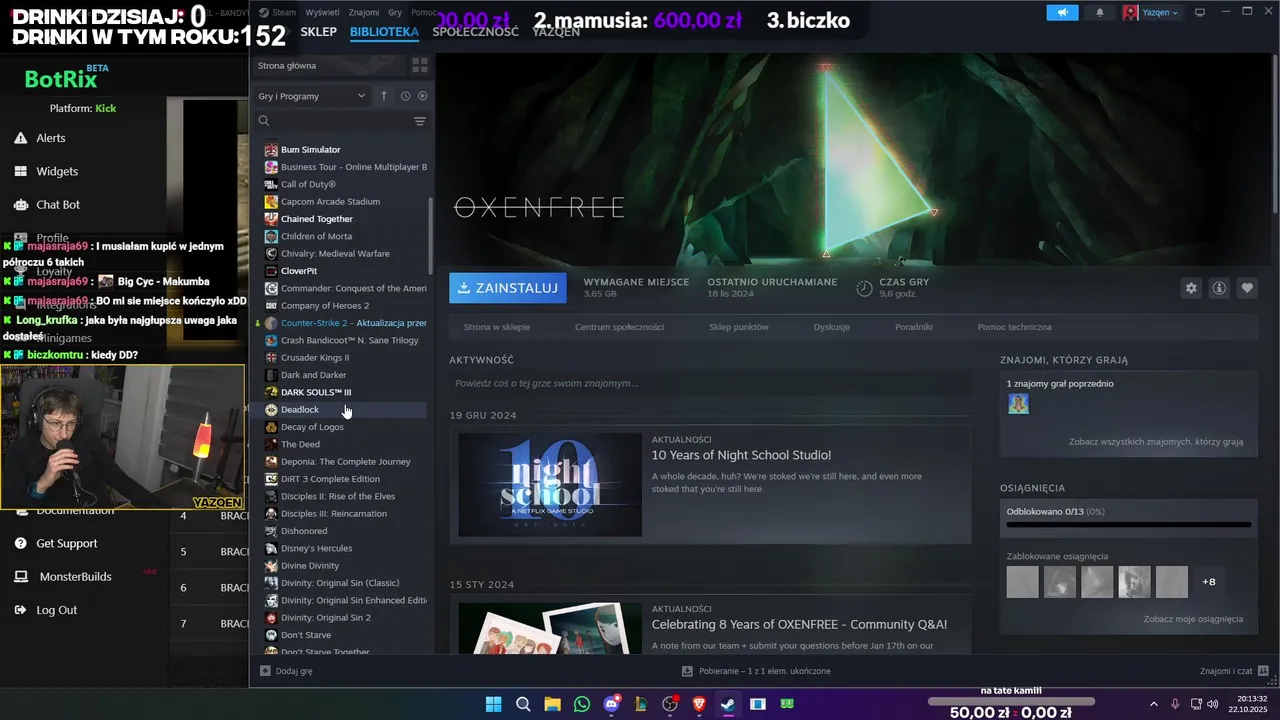Click the friends and chat icon

tap(1263, 671)
